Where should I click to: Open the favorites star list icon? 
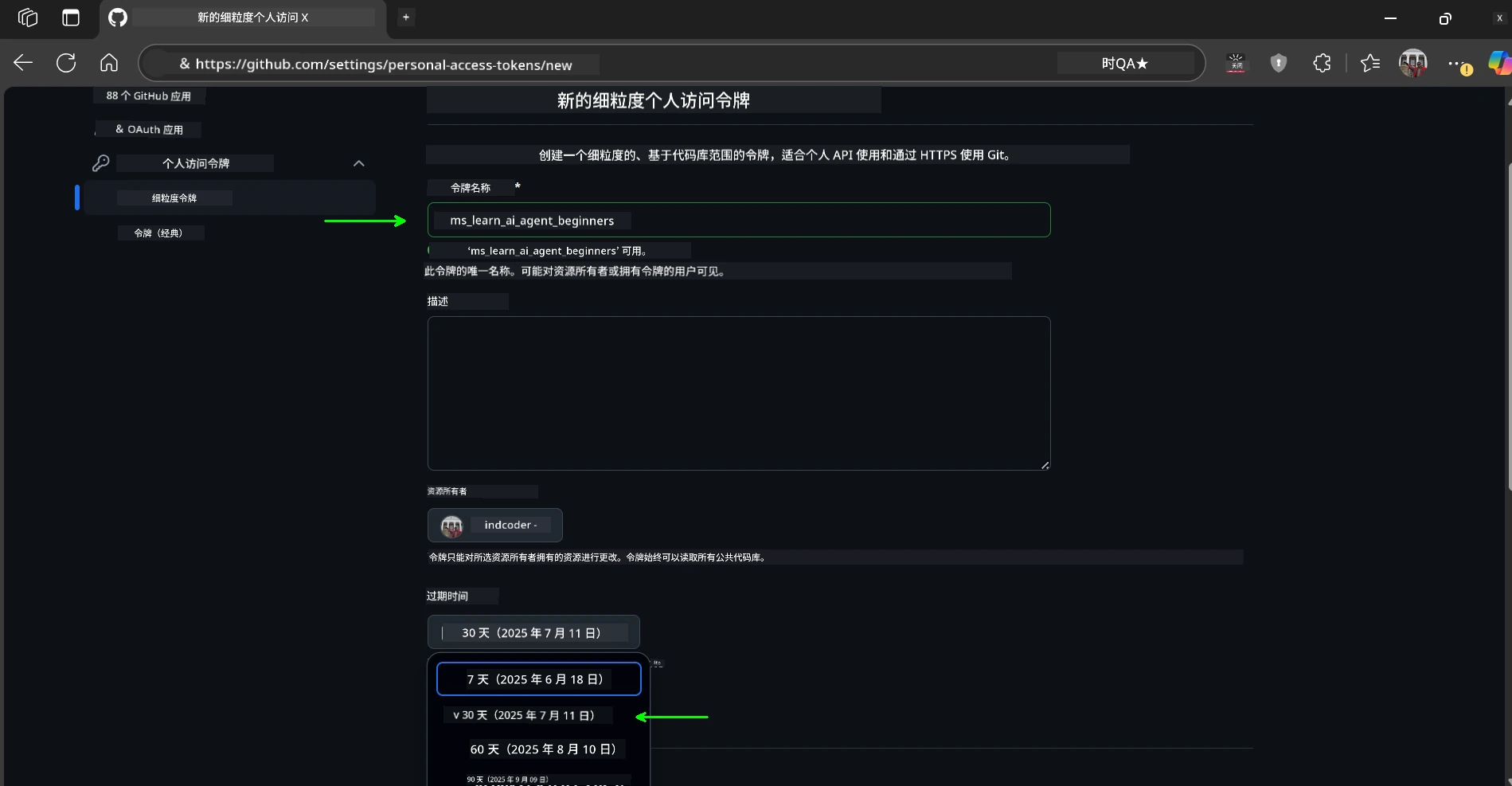coord(1369,63)
